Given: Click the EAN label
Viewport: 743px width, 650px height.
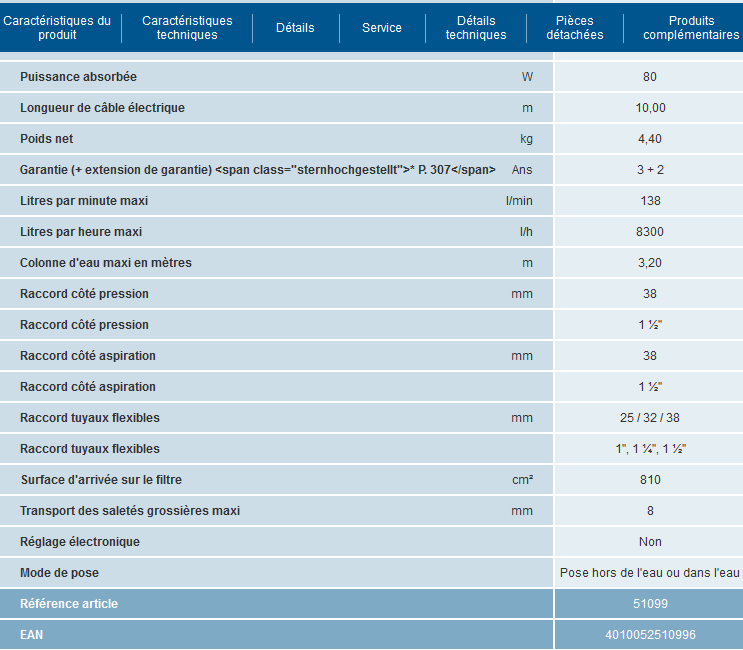Looking at the screenshot, I should coord(31,635).
